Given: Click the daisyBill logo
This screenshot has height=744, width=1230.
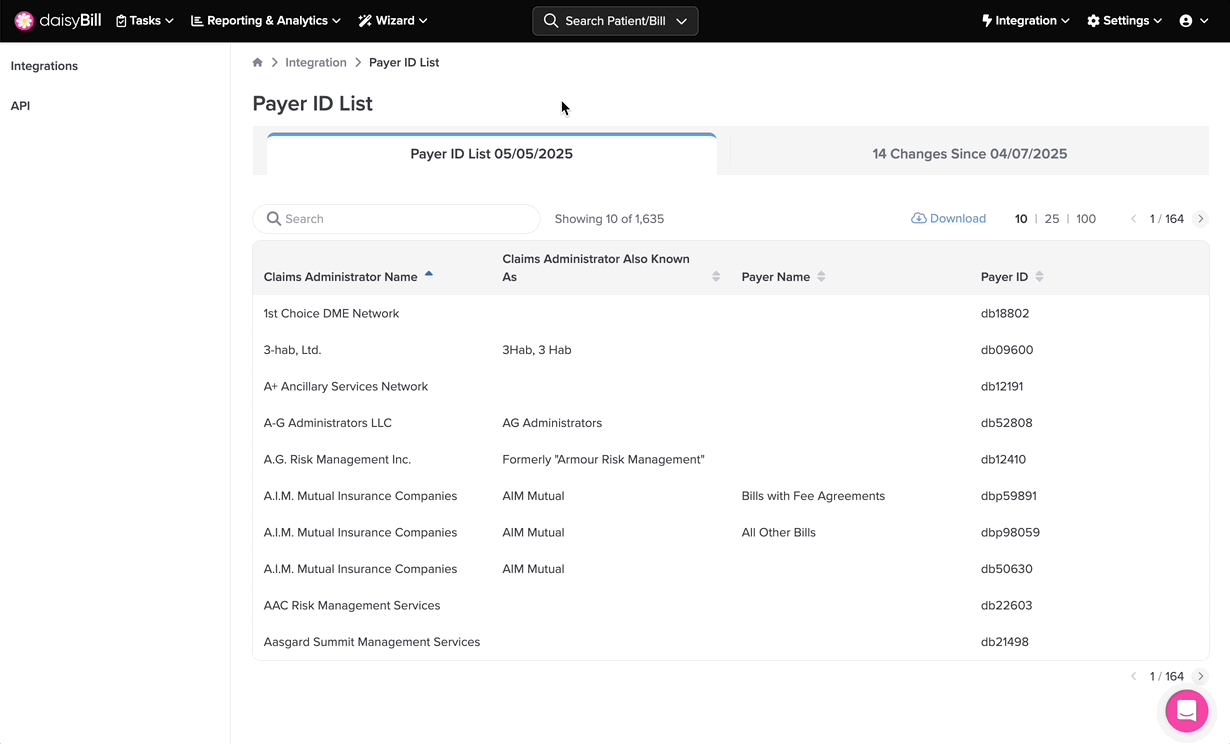Looking at the screenshot, I should (x=58, y=20).
